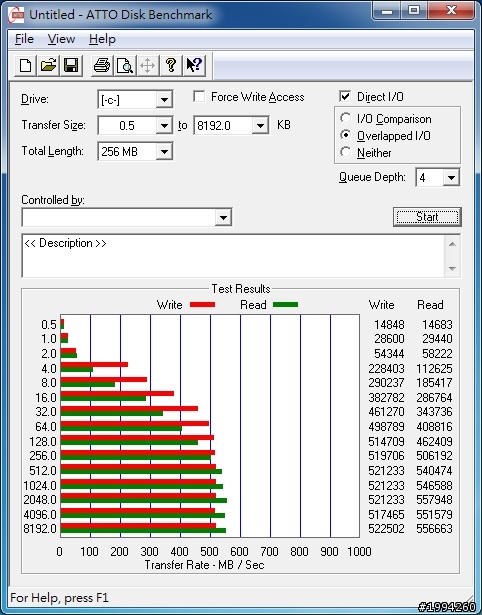This screenshot has width=482, height=615.
Task: Click the Read column header in results
Action: pos(430,305)
